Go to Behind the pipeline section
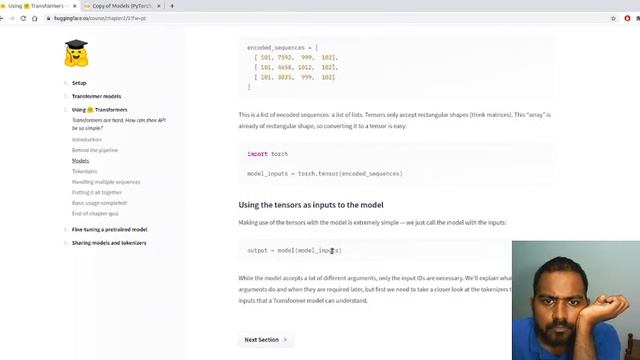The height and width of the screenshot is (360, 640). (x=95, y=150)
